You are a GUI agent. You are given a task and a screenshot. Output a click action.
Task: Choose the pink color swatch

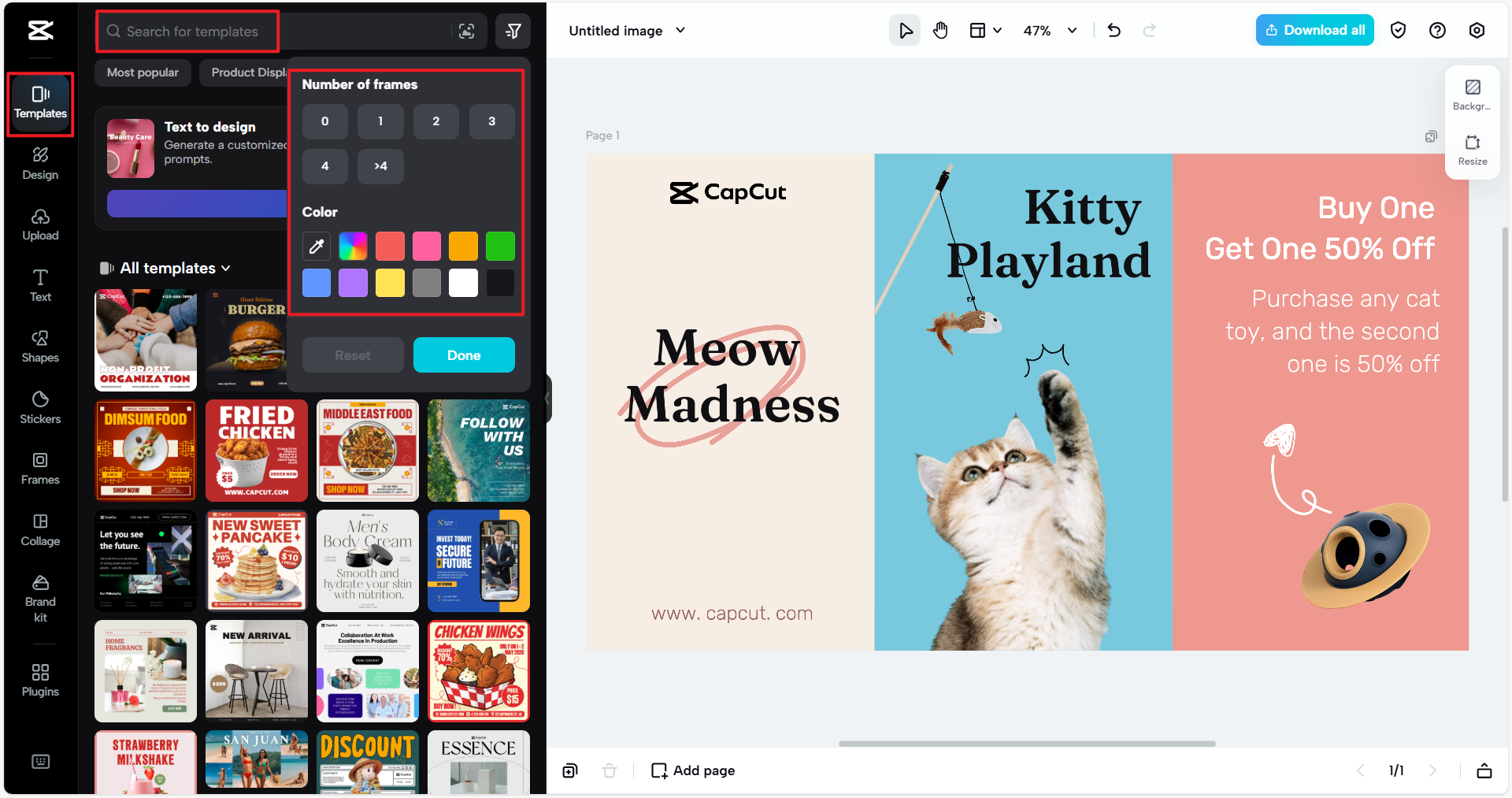point(427,247)
